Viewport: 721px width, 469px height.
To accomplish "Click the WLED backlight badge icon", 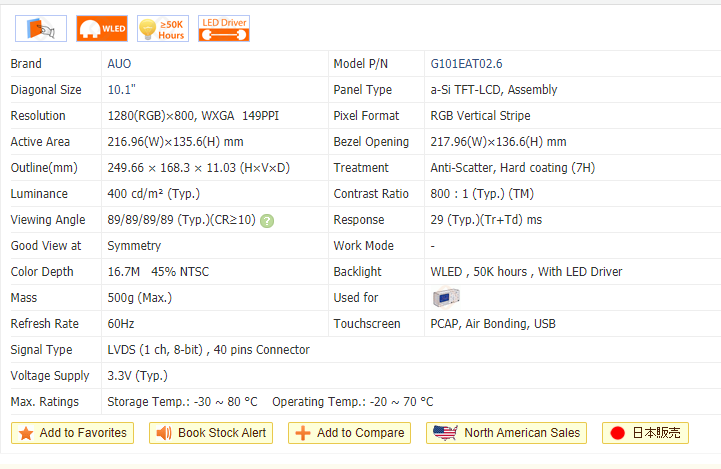I will (102, 28).
